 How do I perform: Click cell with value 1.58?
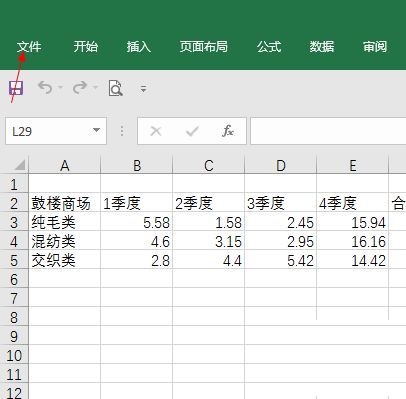click(x=209, y=222)
